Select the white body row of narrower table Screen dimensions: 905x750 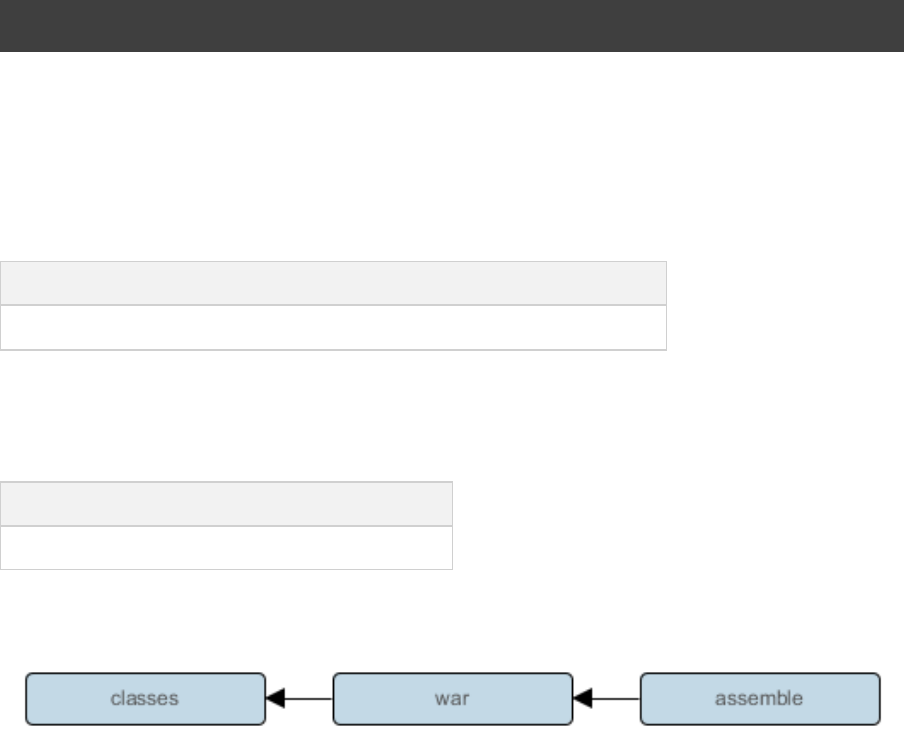click(226, 547)
